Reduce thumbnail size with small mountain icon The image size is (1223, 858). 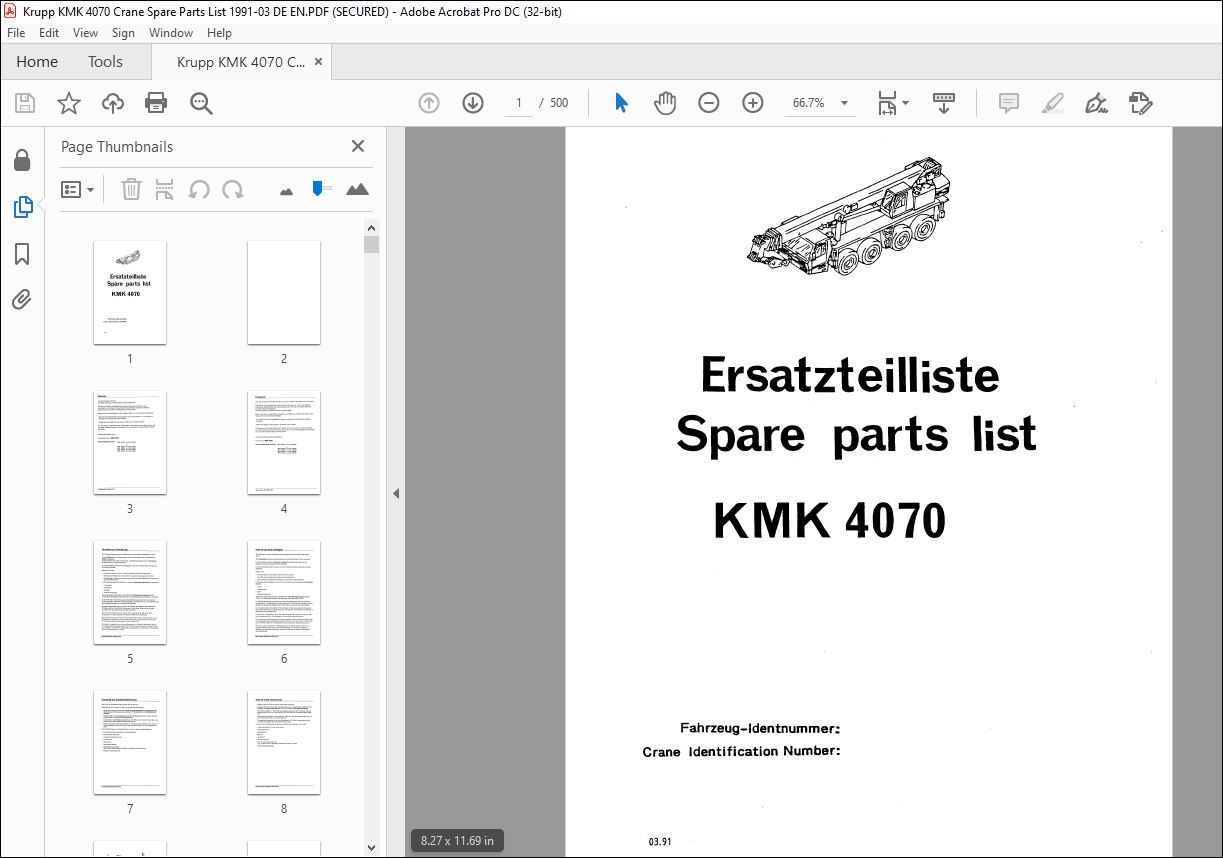pos(287,190)
